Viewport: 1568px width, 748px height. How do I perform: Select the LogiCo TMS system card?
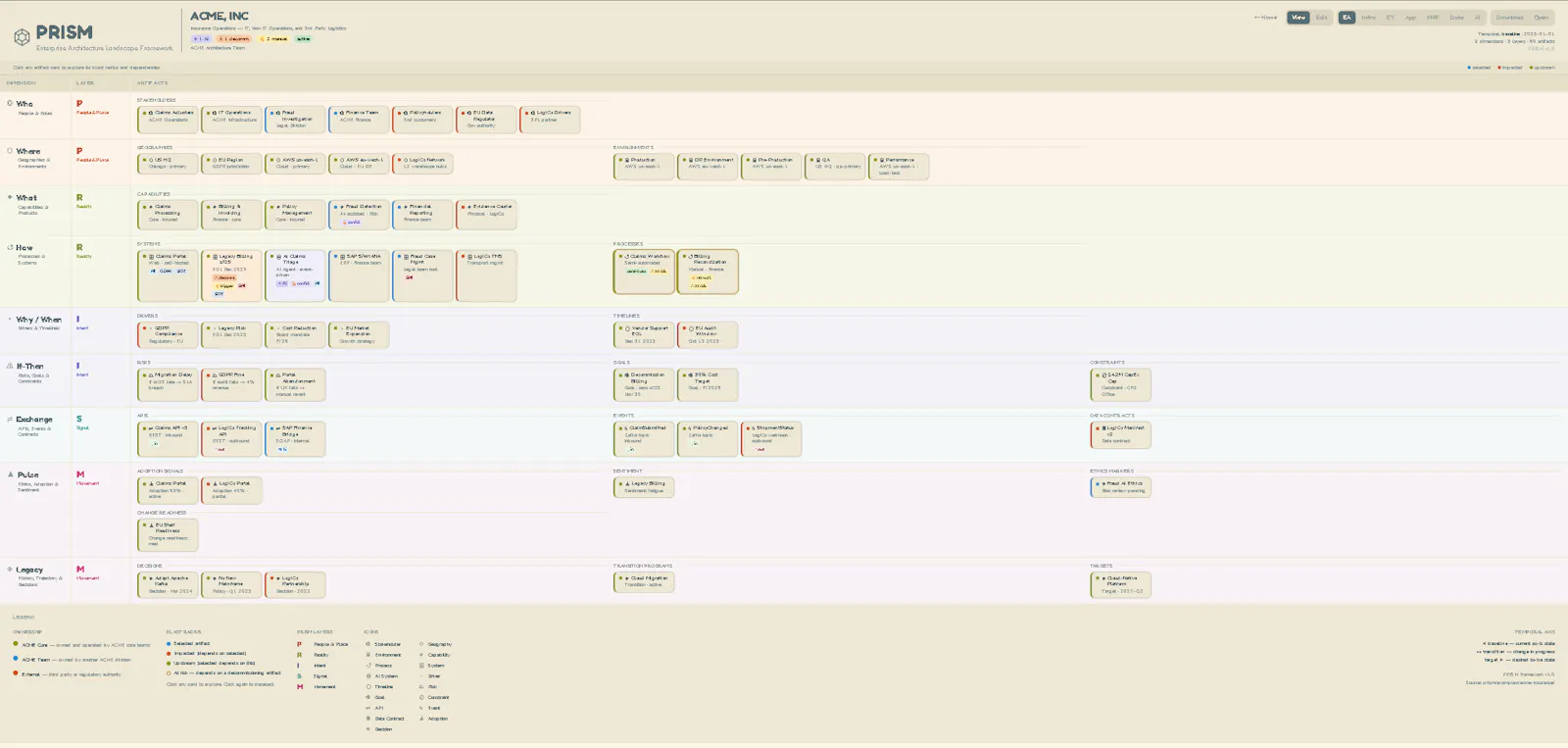point(486,275)
